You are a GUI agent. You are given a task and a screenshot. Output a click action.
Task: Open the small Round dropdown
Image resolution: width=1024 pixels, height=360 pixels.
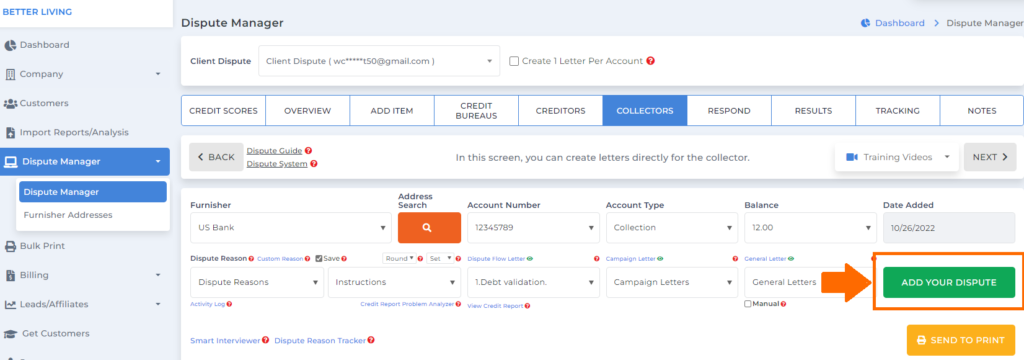pyautogui.click(x=399, y=259)
